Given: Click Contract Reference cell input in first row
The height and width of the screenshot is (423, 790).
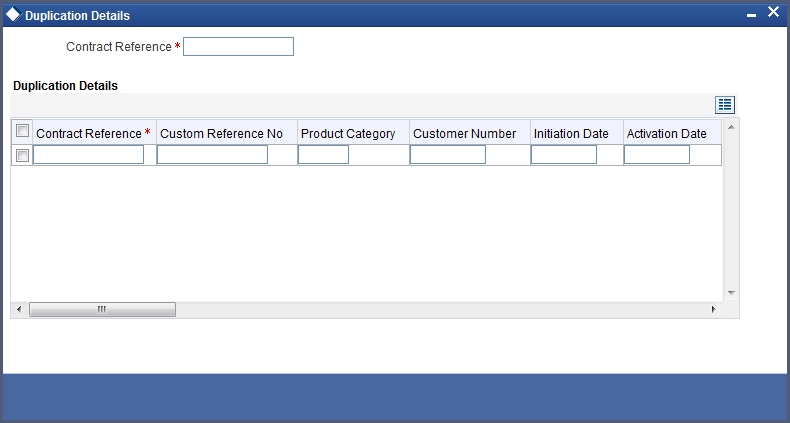Looking at the screenshot, I should click(89, 155).
